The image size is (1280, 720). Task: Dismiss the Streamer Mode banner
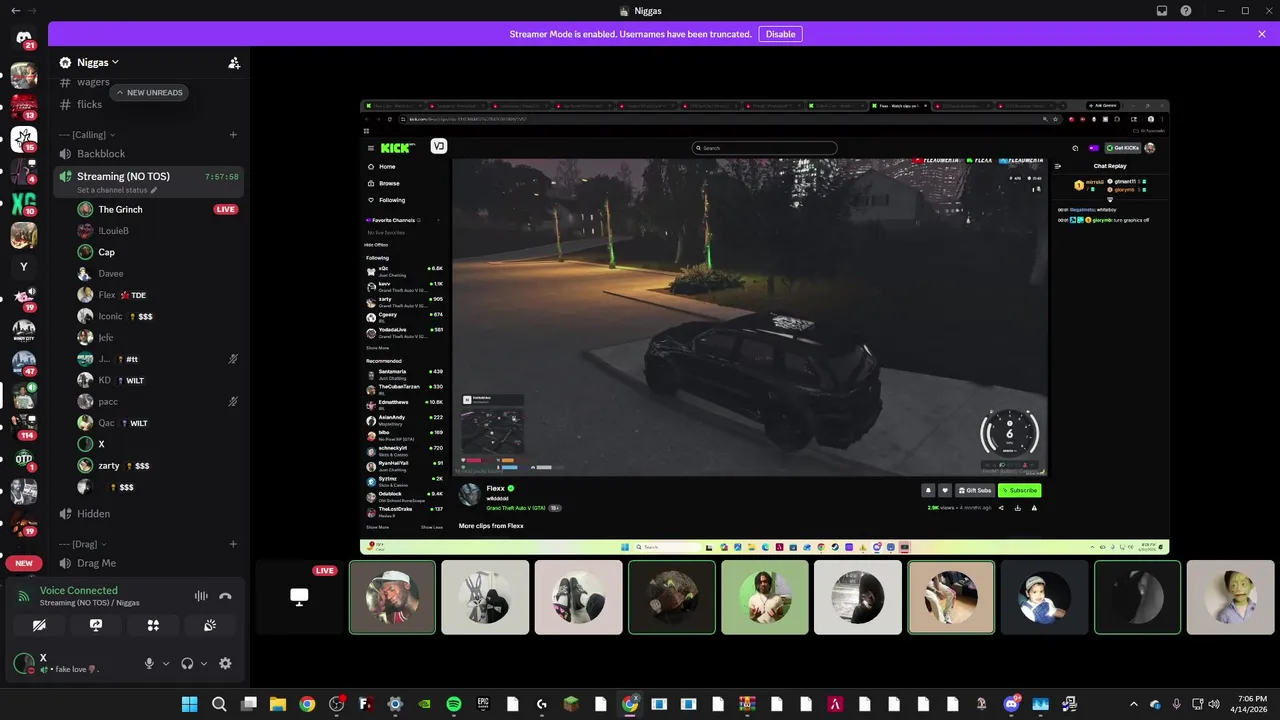point(1262,34)
